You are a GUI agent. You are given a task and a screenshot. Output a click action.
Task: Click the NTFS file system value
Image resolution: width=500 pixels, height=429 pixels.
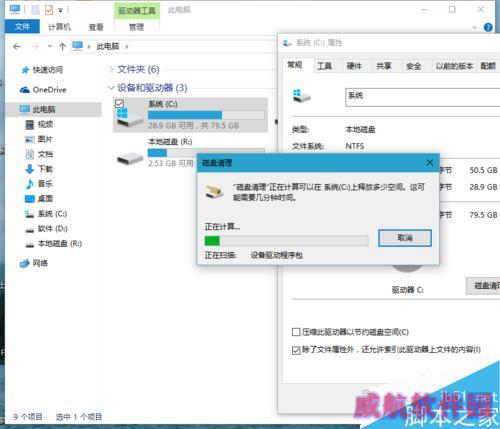tap(355, 146)
